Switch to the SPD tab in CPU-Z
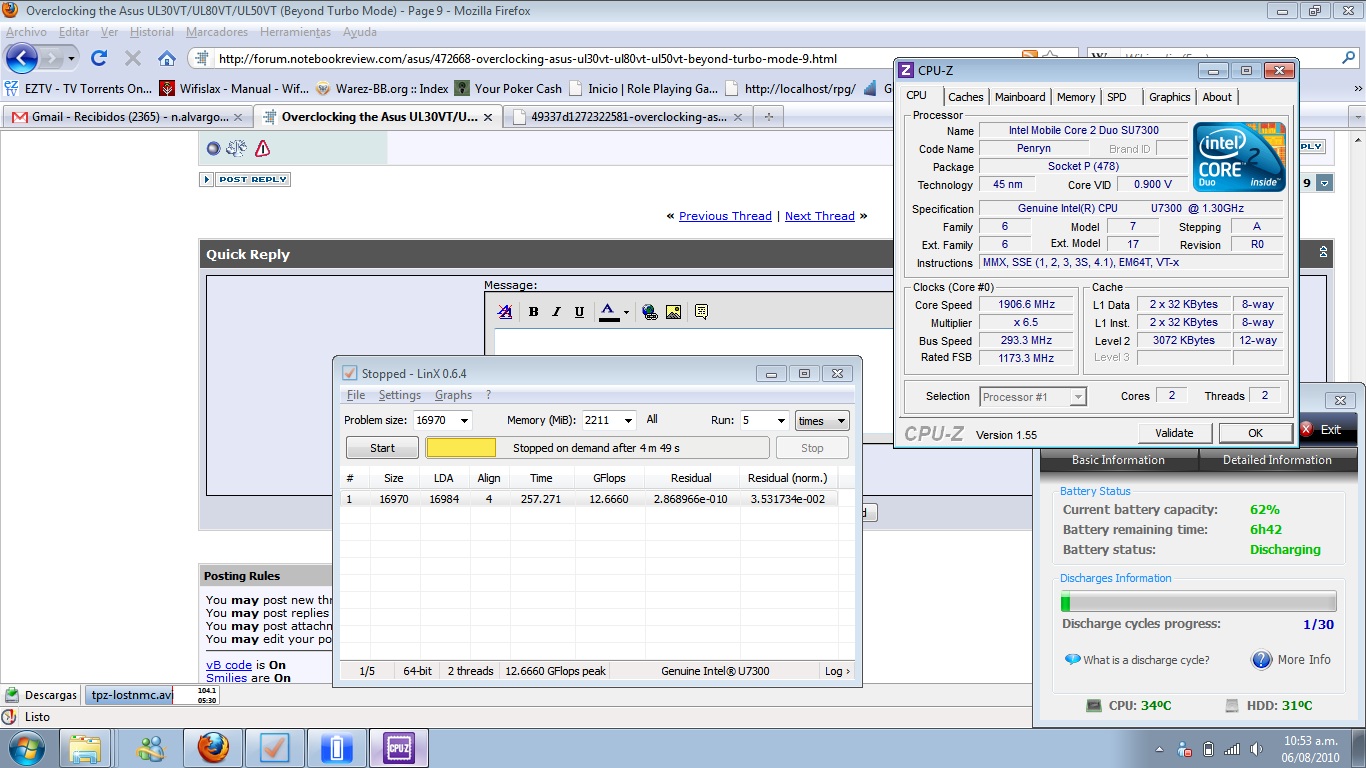1366x768 pixels. (1117, 97)
